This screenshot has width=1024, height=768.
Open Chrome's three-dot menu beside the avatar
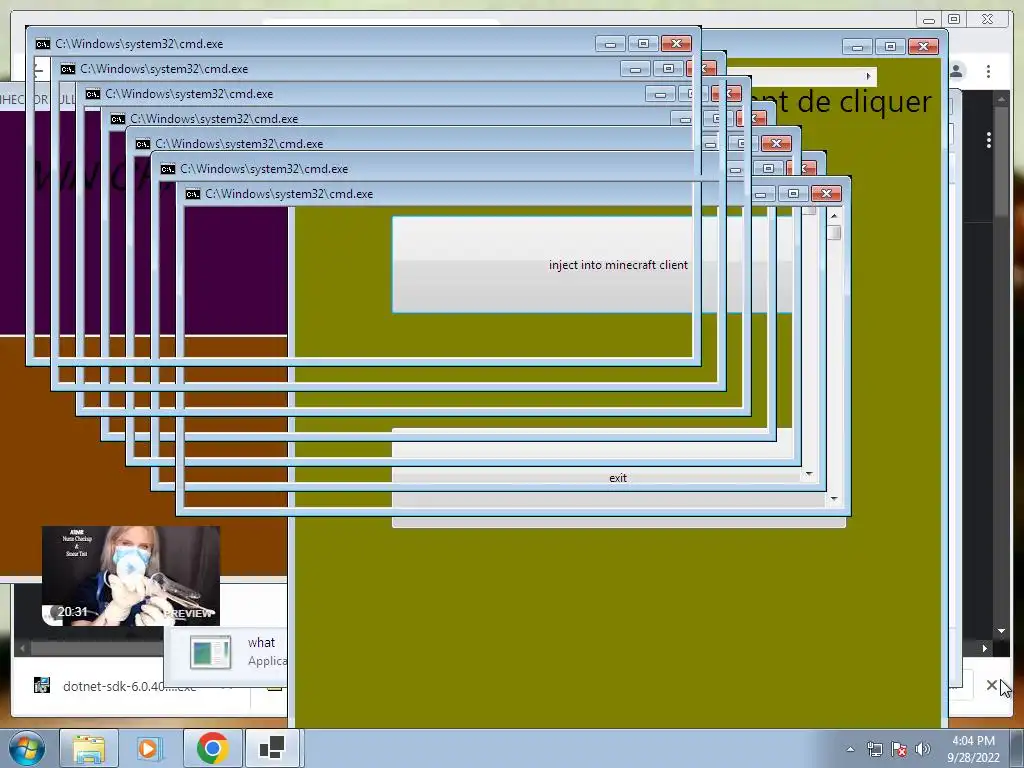tap(989, 71)
